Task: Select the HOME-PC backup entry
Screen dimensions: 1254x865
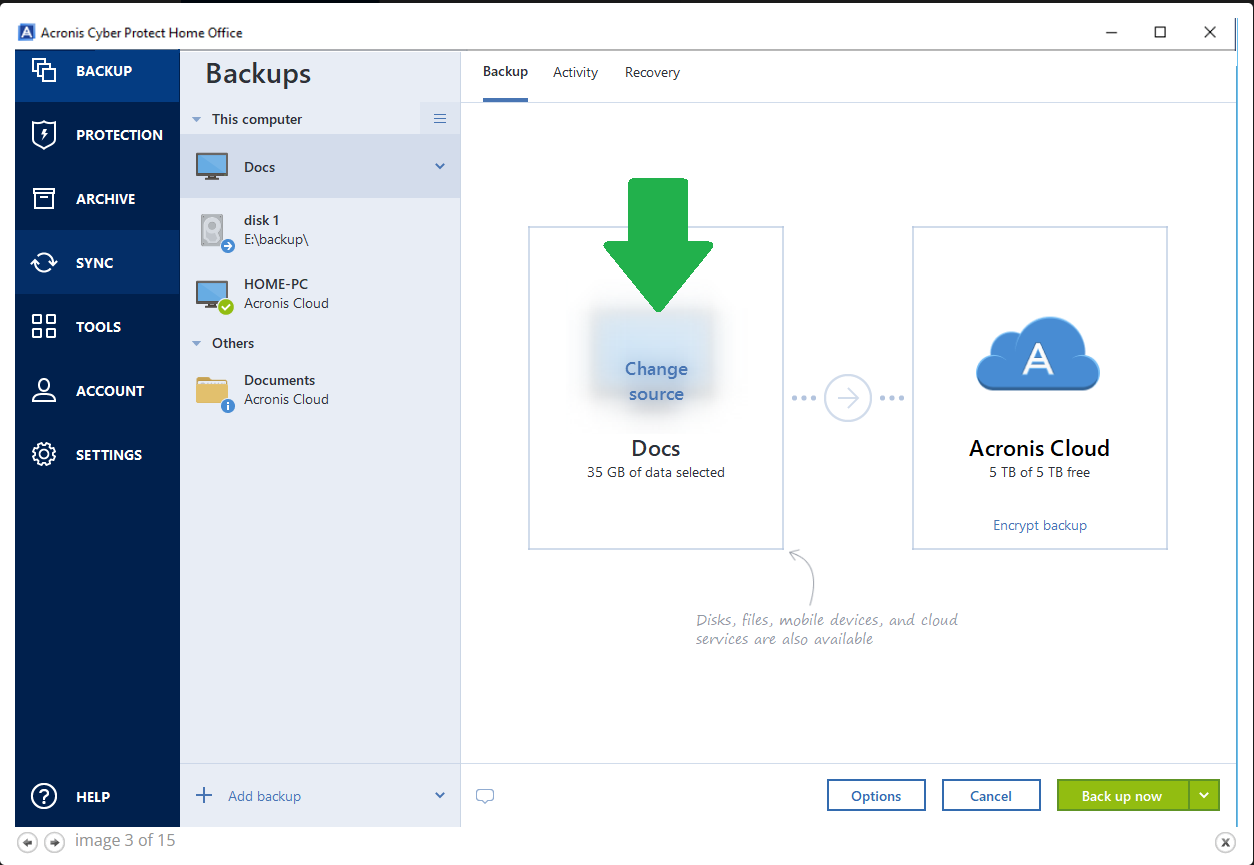Action: 320,295
